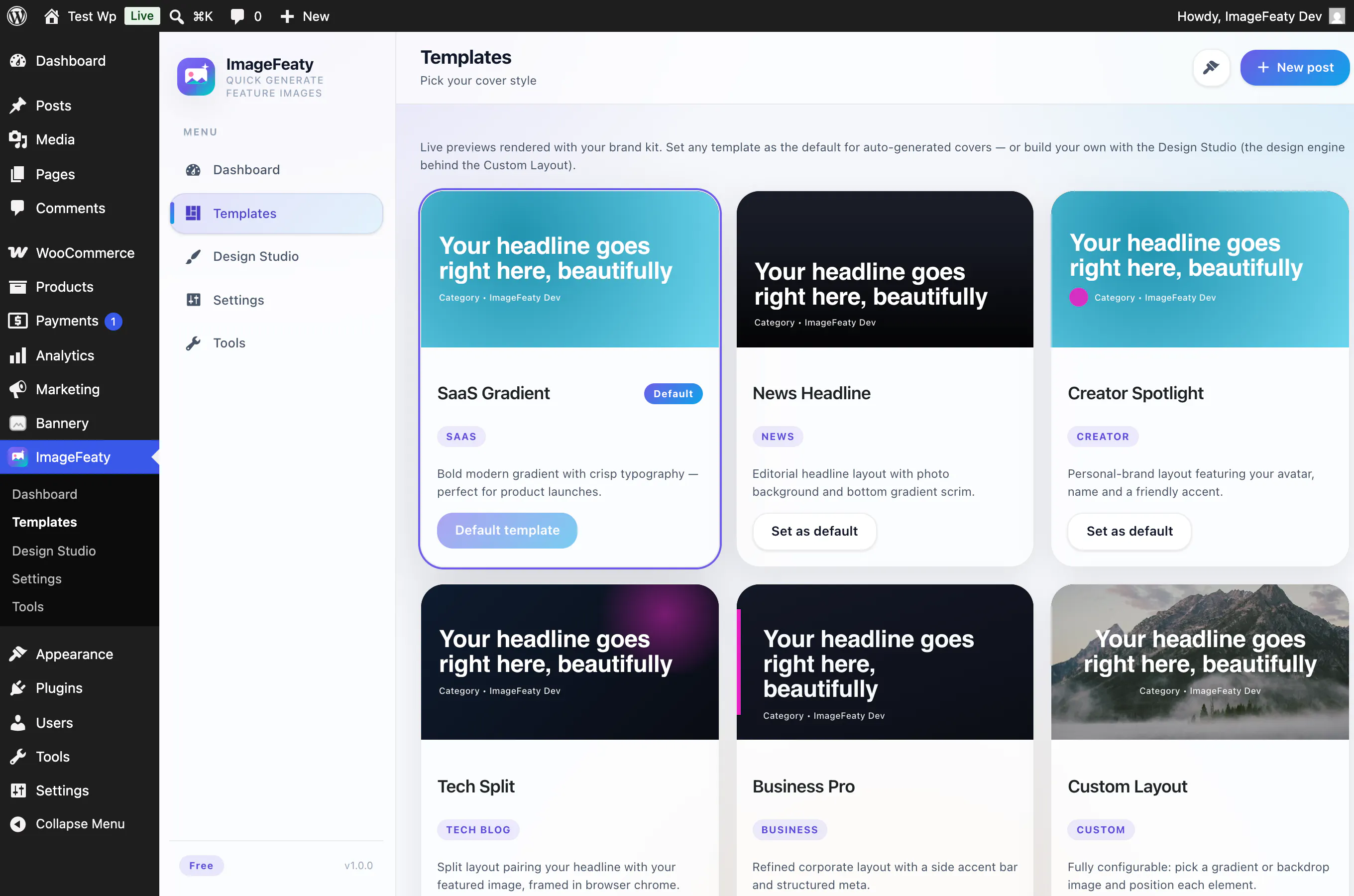Screen dimensions: 1354x896
Task: Open Settings submenu under ImageFeaty
Action: click(x=36, y=579)
